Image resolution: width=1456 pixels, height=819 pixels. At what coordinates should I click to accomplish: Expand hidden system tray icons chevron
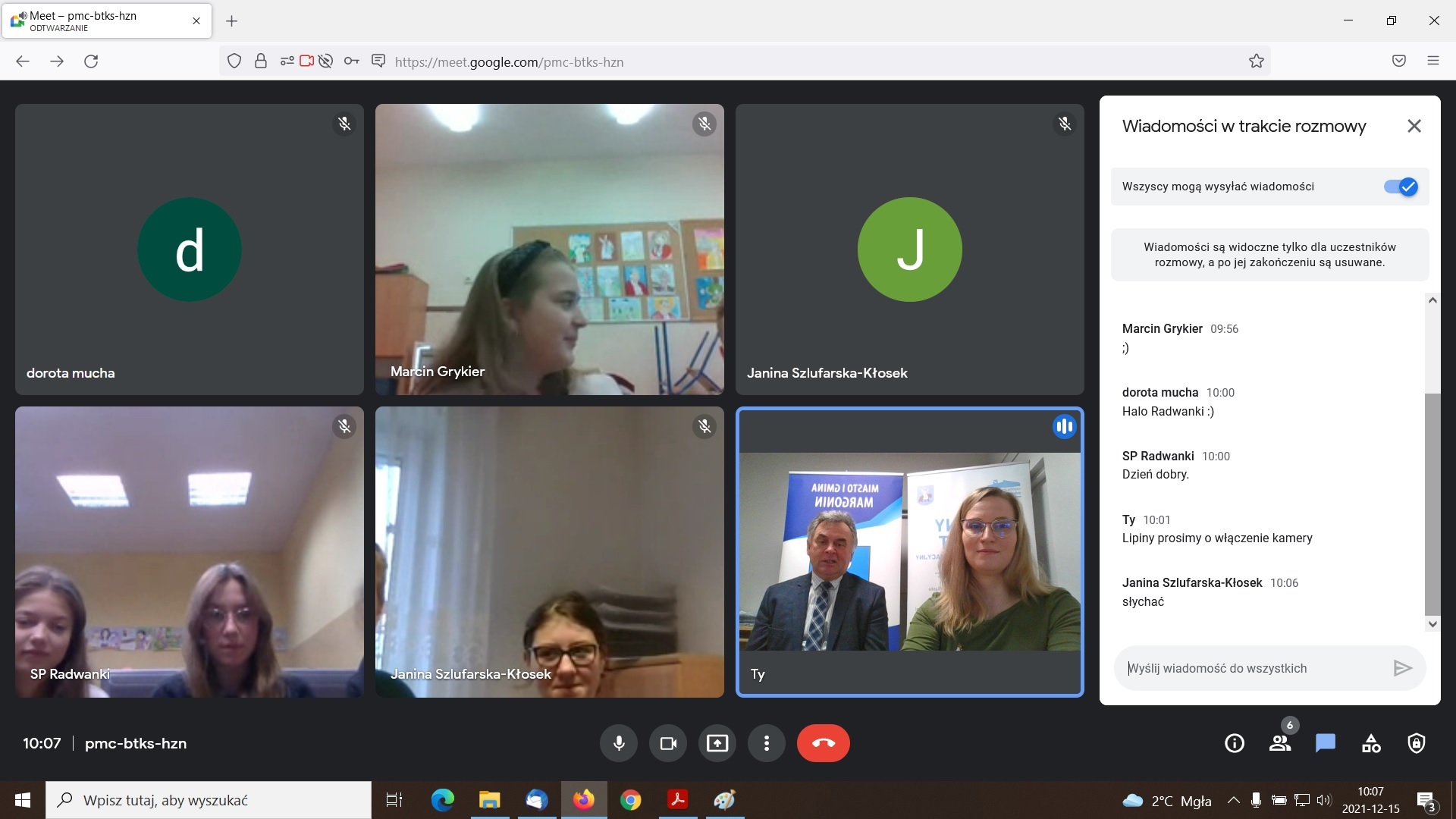1234,800
